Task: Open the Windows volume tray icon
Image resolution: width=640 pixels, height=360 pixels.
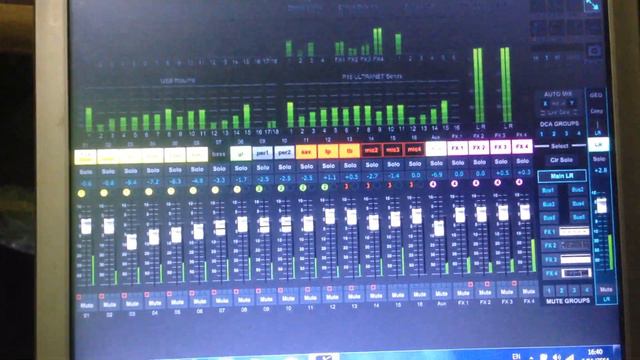Action: (557, 356)
